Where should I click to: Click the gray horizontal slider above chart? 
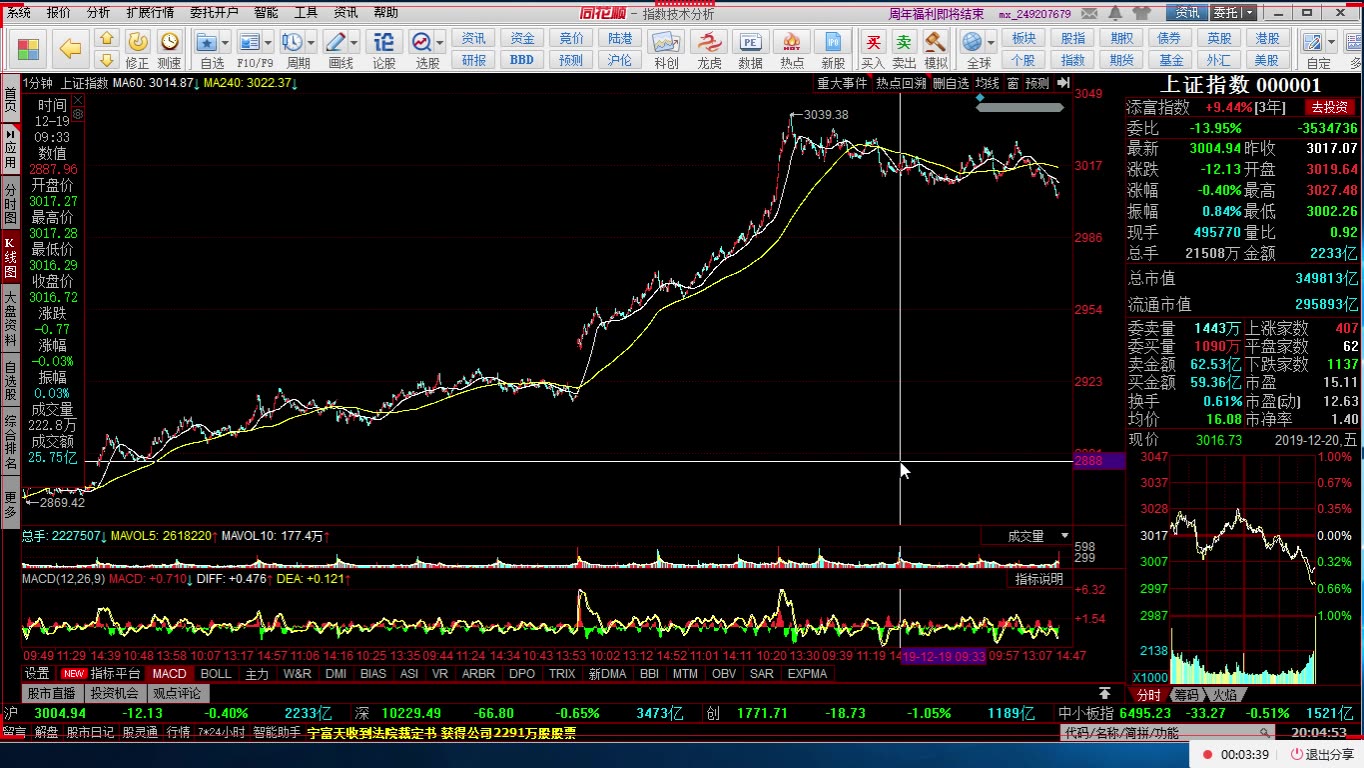(x=1020, y=107)
